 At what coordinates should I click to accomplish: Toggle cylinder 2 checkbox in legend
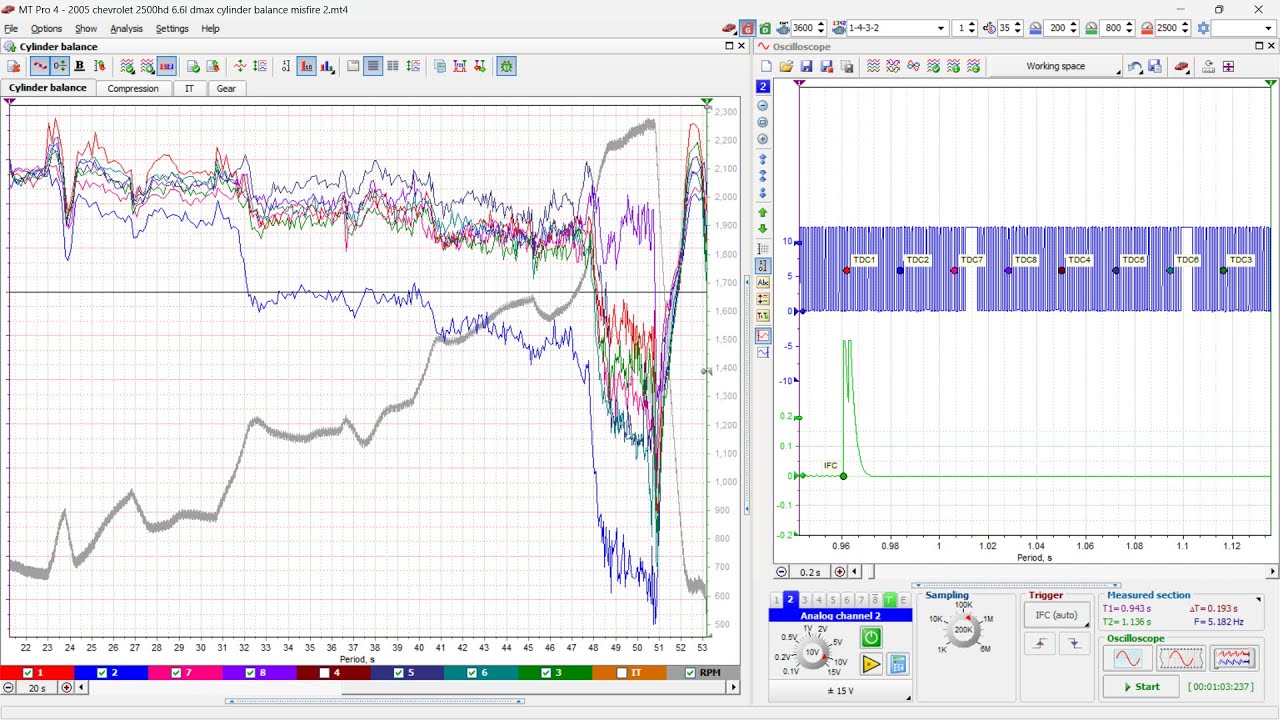[102, 673]
